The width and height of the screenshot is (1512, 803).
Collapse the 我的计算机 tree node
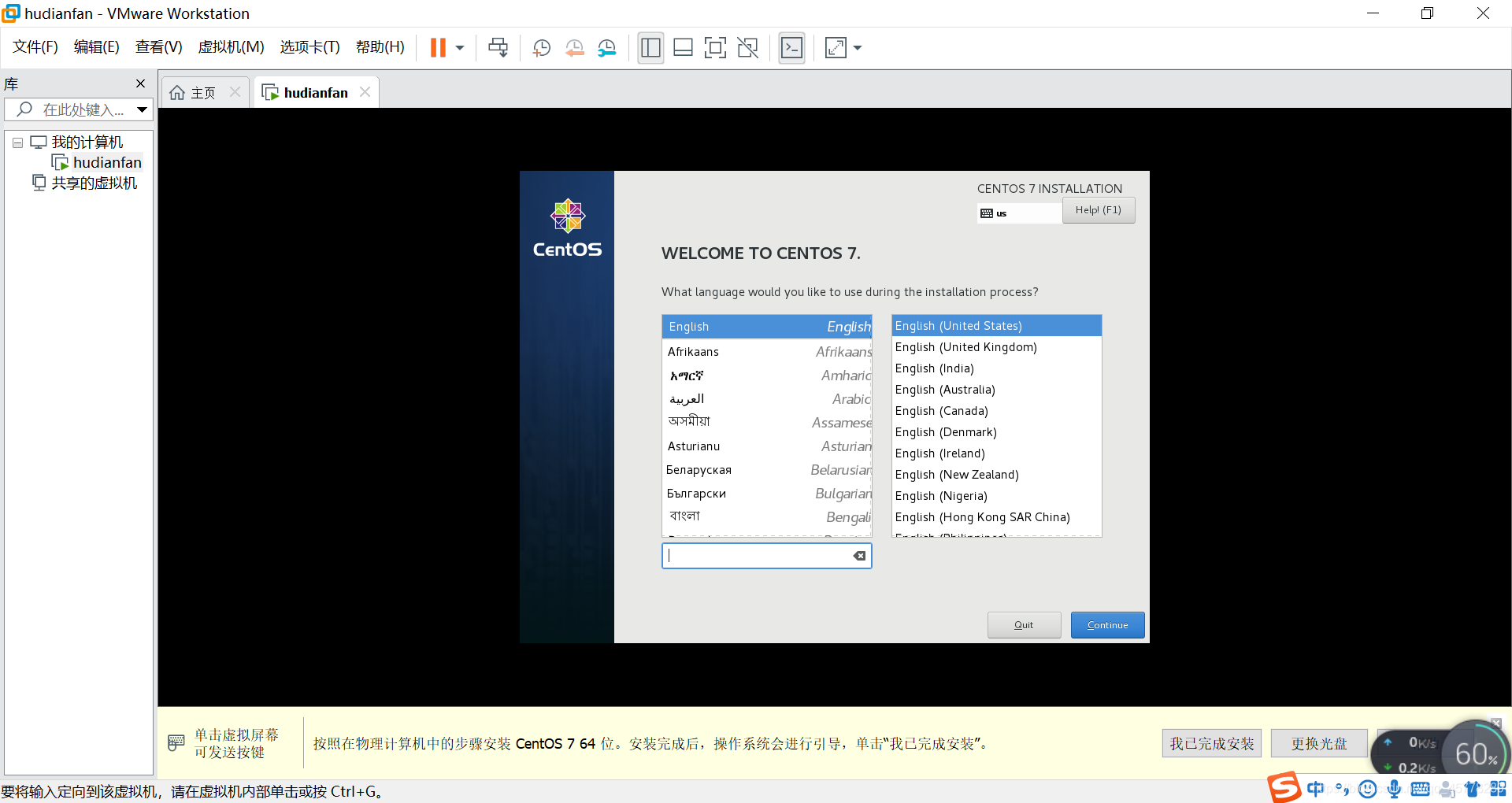pos(17,142)
